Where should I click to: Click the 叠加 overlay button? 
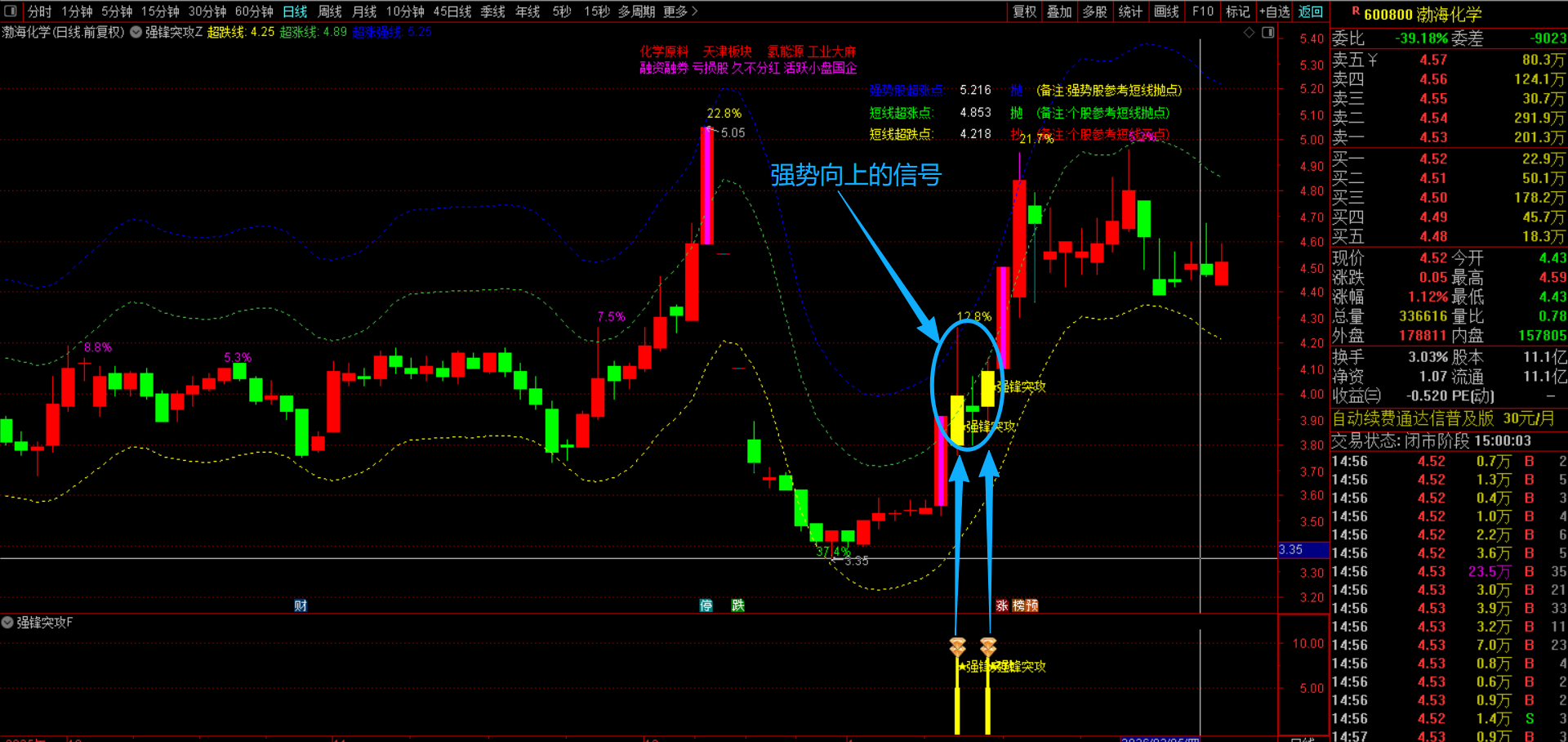coord(1059,11)
